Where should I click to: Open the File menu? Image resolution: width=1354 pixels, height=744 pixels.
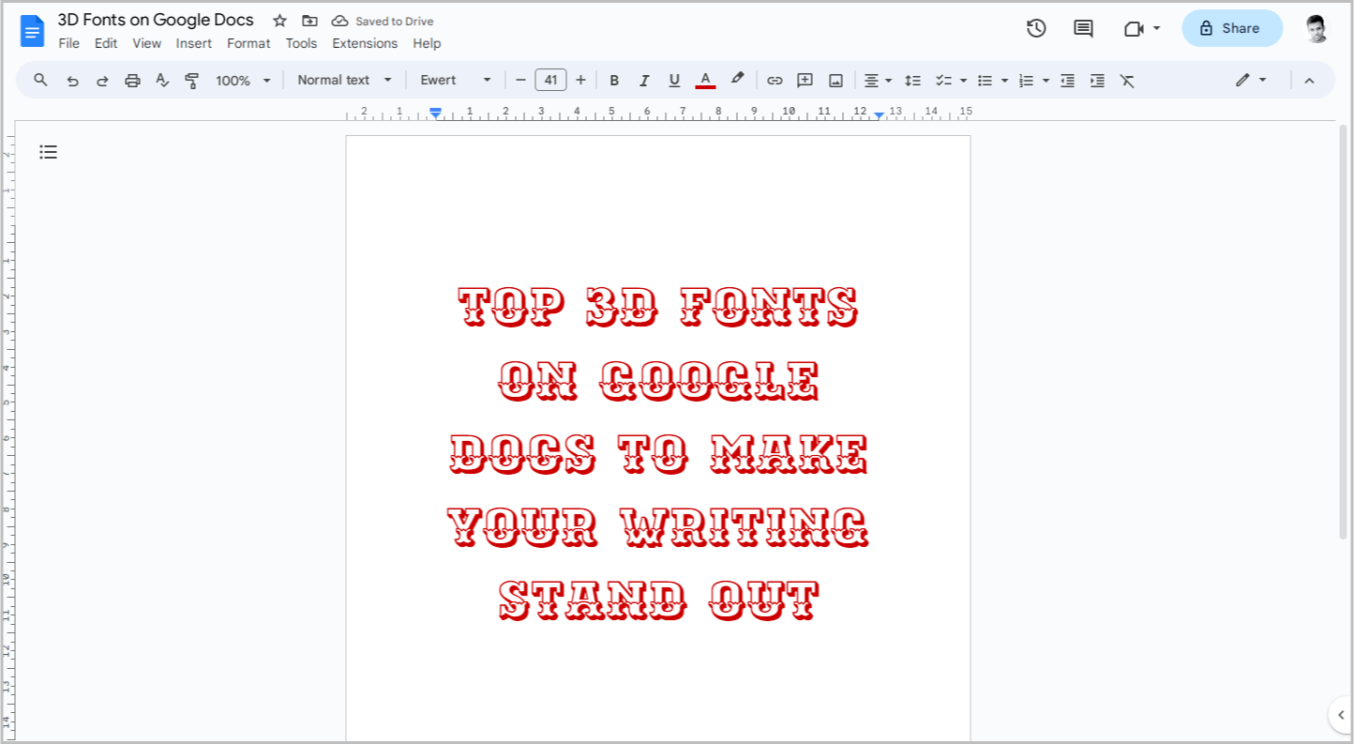69,43
